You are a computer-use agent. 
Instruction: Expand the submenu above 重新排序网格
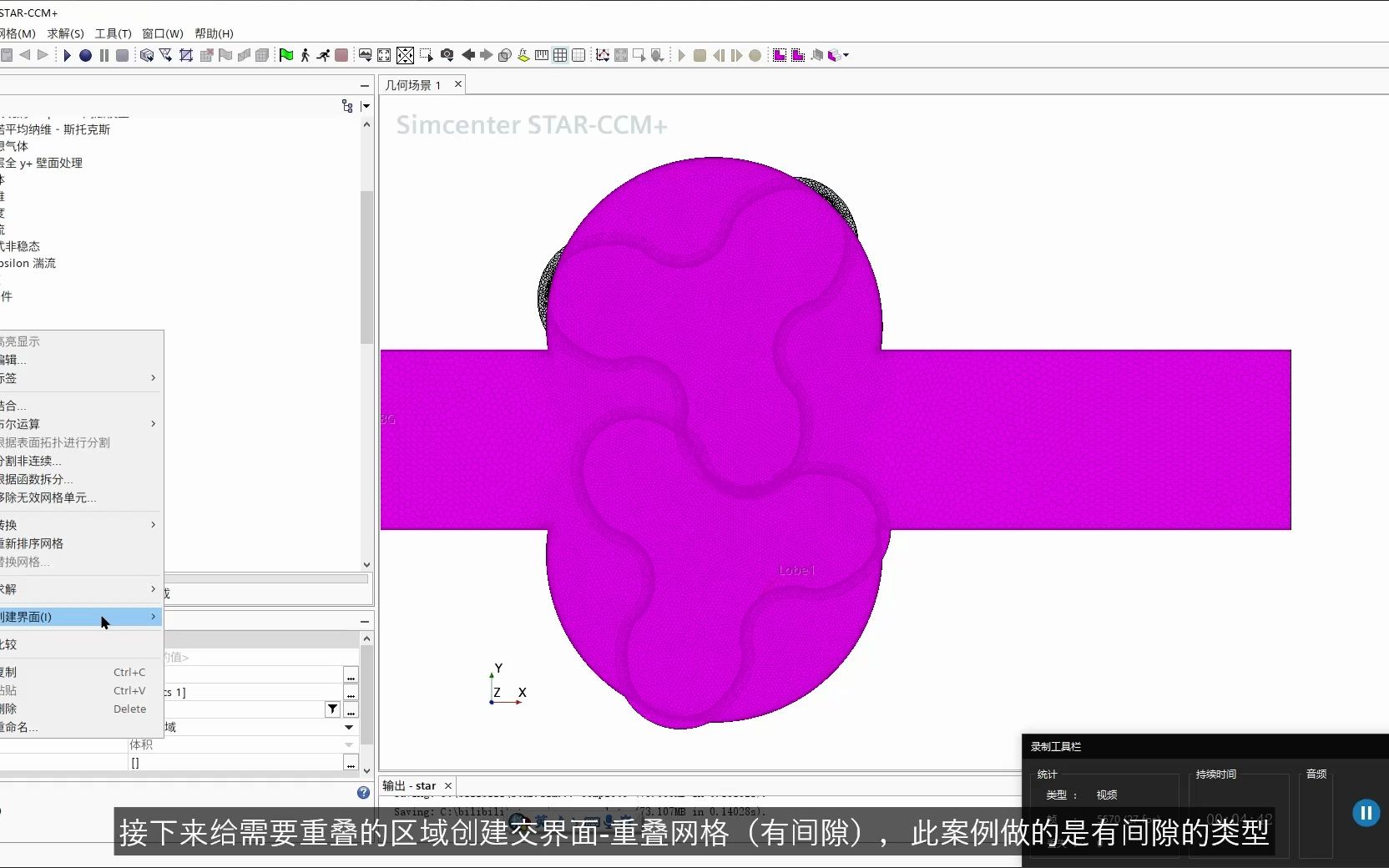80,525
